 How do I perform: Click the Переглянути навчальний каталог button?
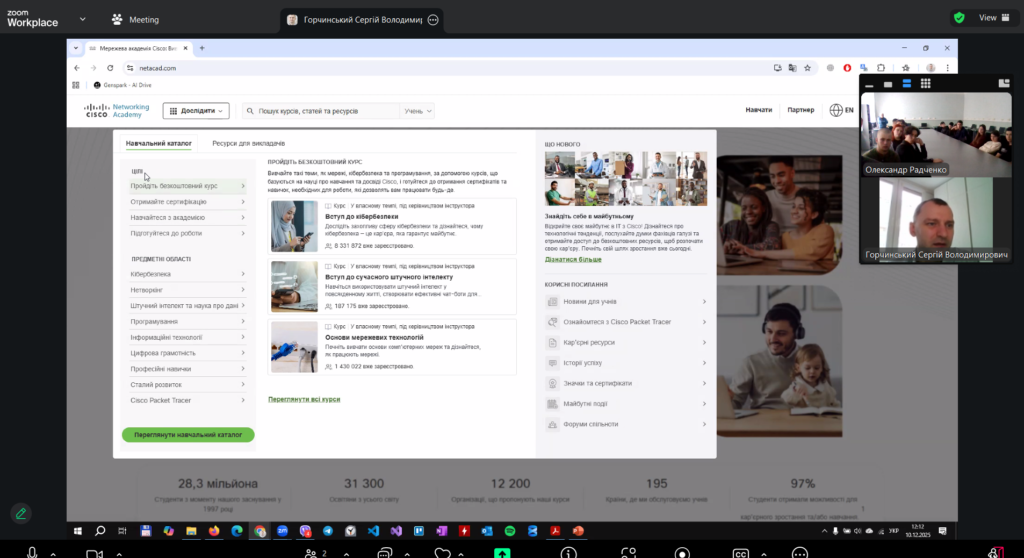click(188, 435)
